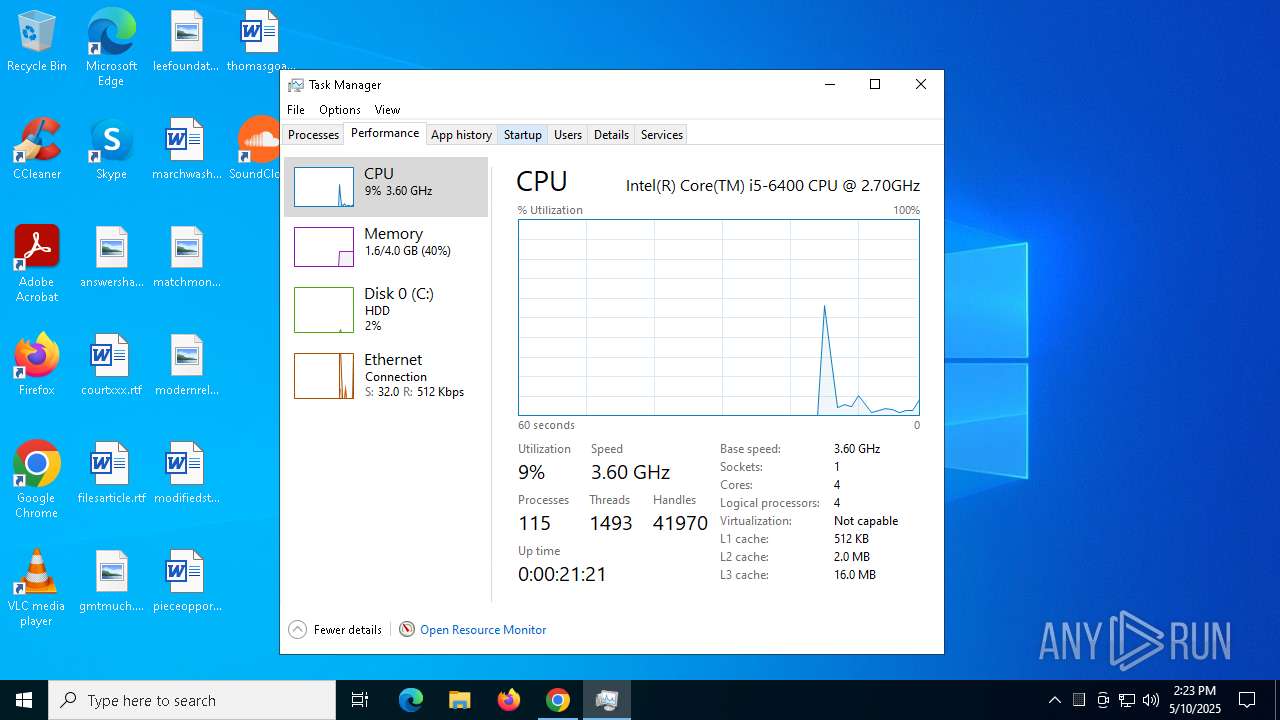Image resolution: width=1280 pixels, height=720 pixels.
Task: Select the filesarticle.rtf file
Action: click(x=111, y=474)
